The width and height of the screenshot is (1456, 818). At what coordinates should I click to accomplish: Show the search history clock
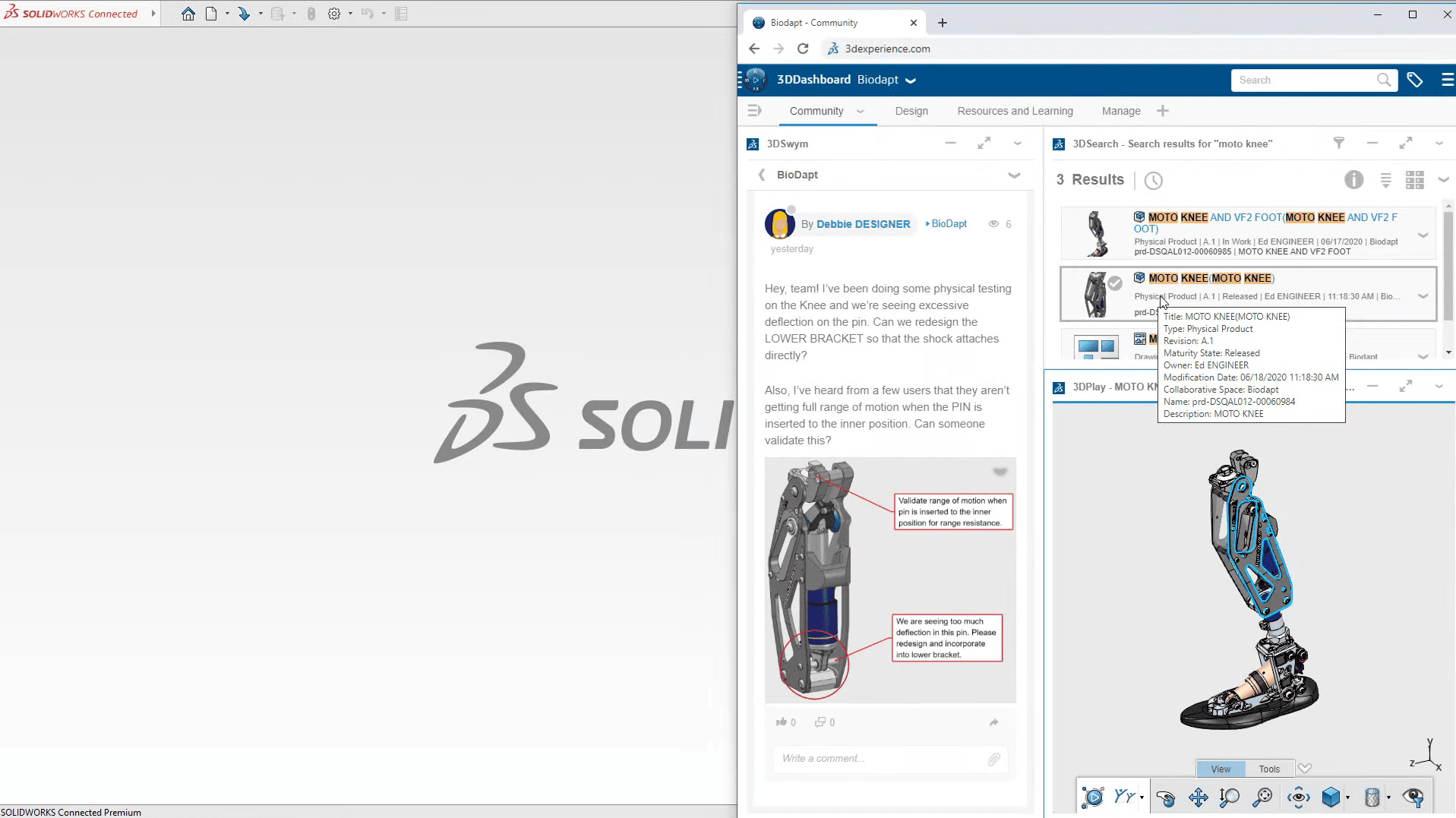tap(1153, 180)
